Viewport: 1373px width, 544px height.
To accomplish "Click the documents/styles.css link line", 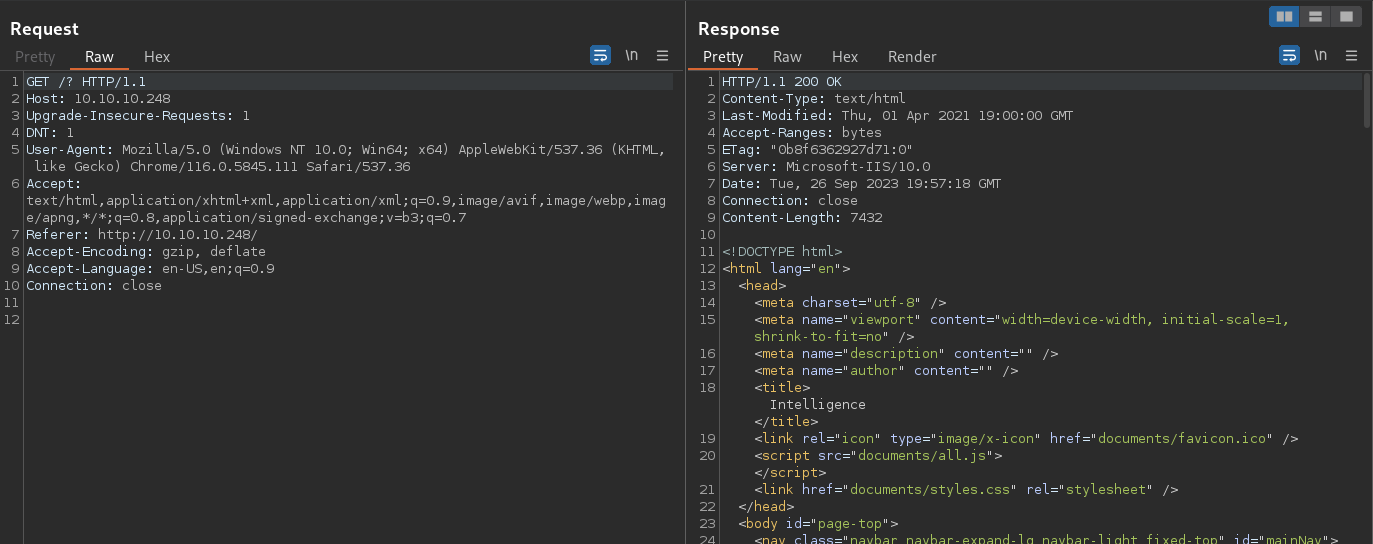I will (x=966, y=490).
